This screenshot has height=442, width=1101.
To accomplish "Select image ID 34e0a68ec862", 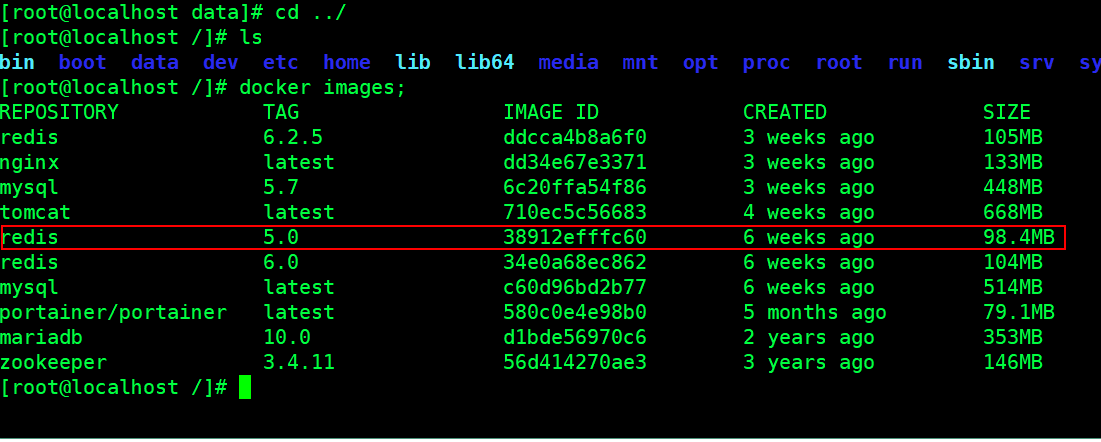I will (x=575, y=263).
